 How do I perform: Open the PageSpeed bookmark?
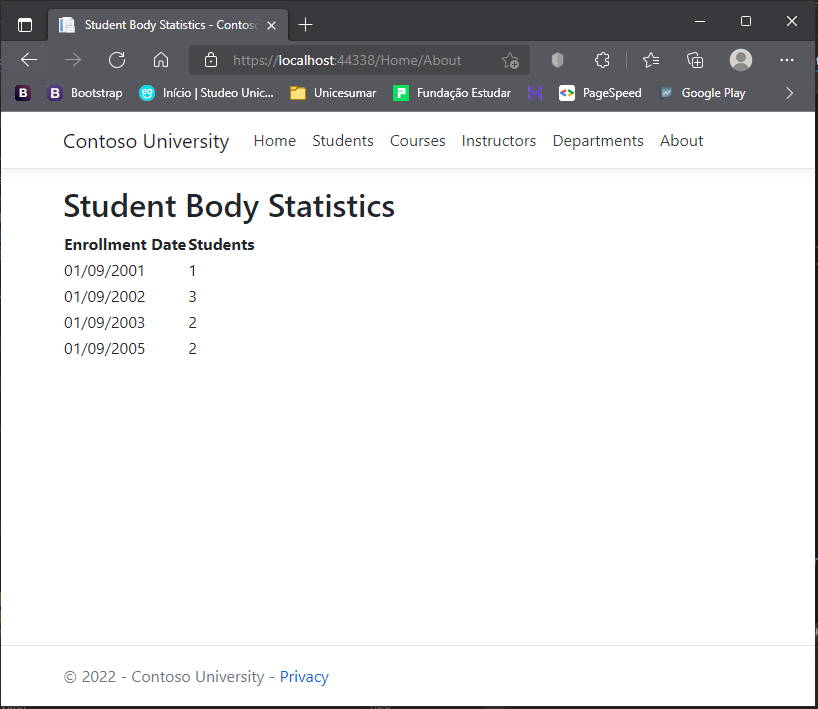click(599, 92)
